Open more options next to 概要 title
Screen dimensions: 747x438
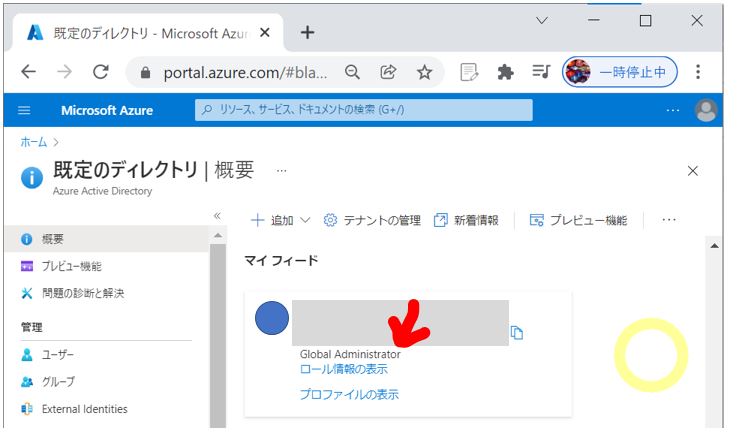click(282, 171)
